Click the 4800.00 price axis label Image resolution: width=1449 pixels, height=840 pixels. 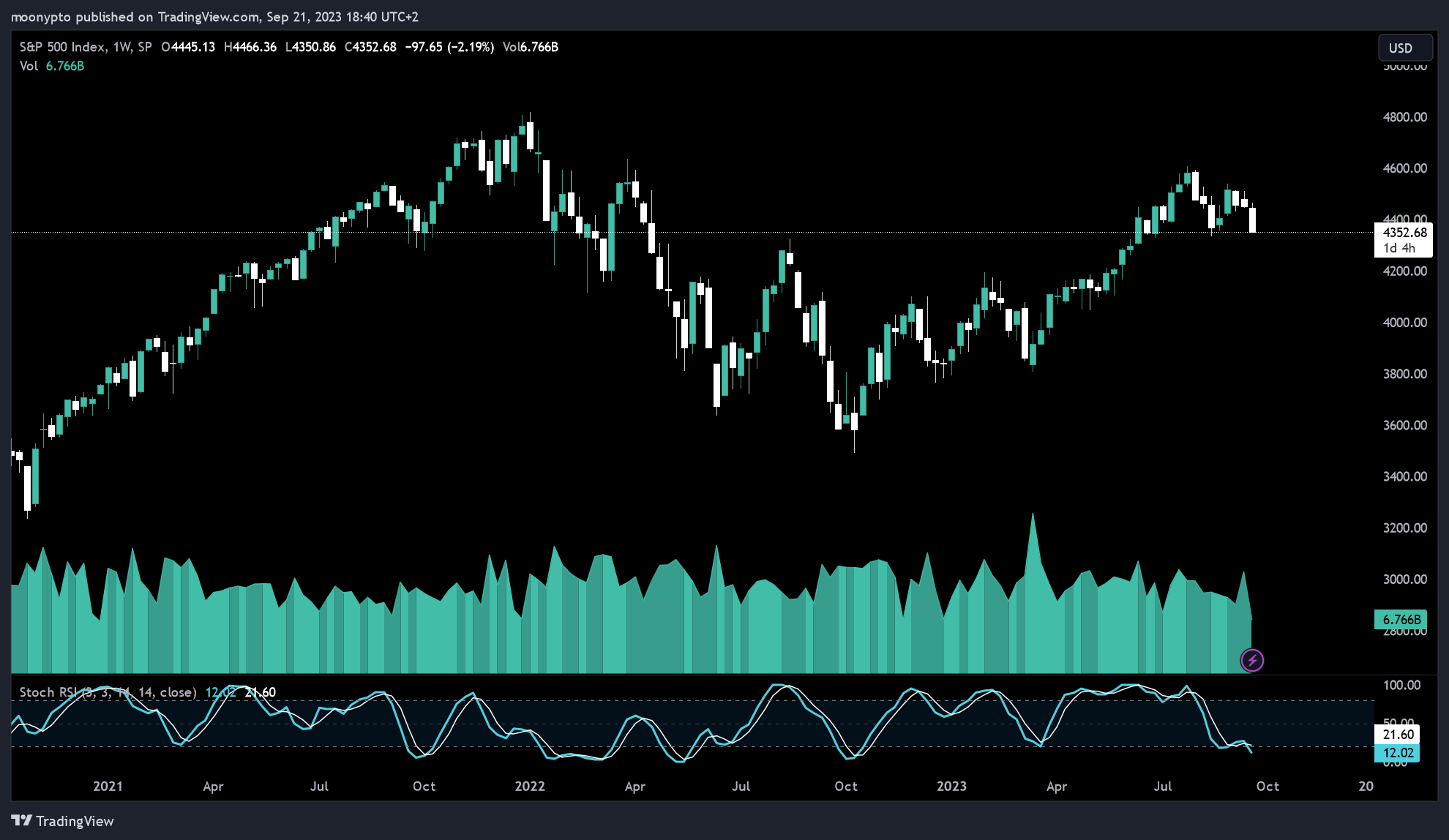coord(1404,117)
